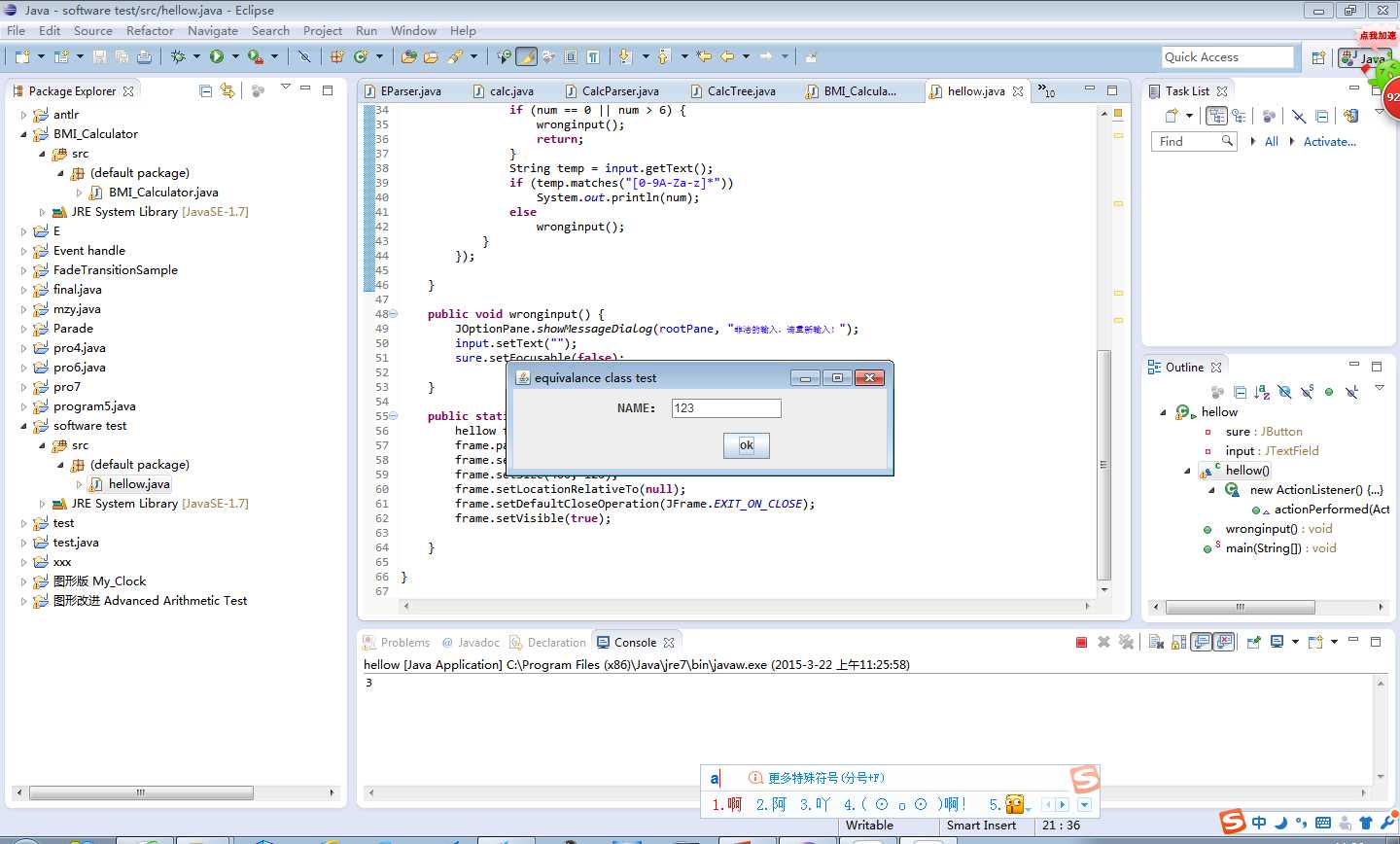This screenshot has width=1400, height=844.
Task: Open the Display Selected Console dropdown
Action: click(x=1295, y=642)
